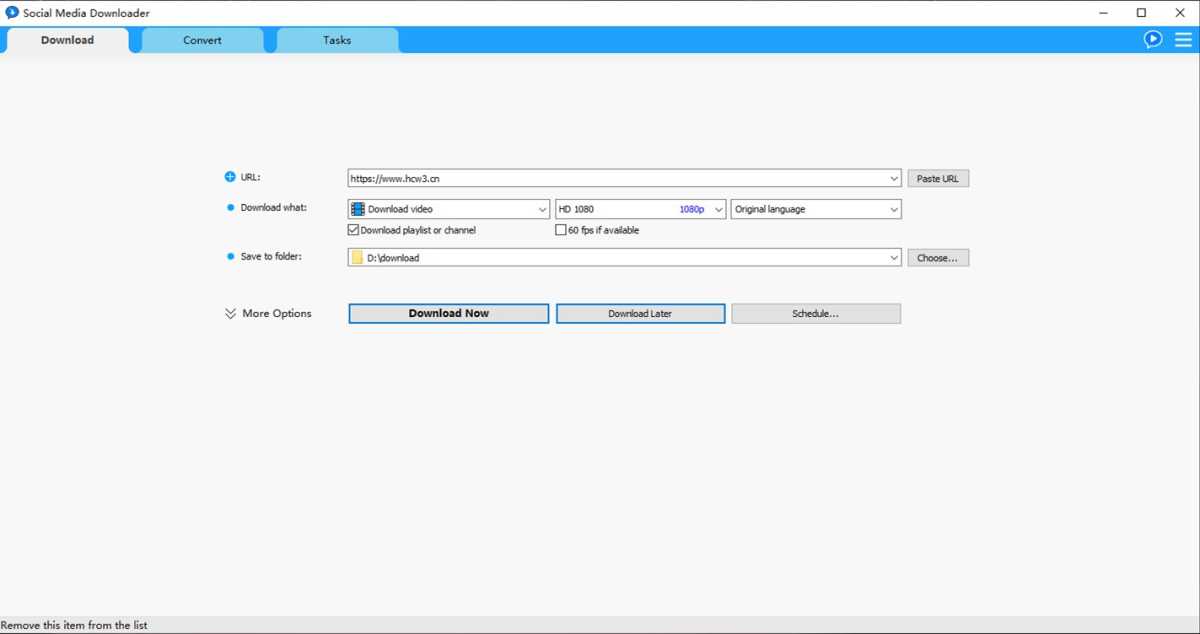Open the URL history dropdown arrow

tap(896, 178)
